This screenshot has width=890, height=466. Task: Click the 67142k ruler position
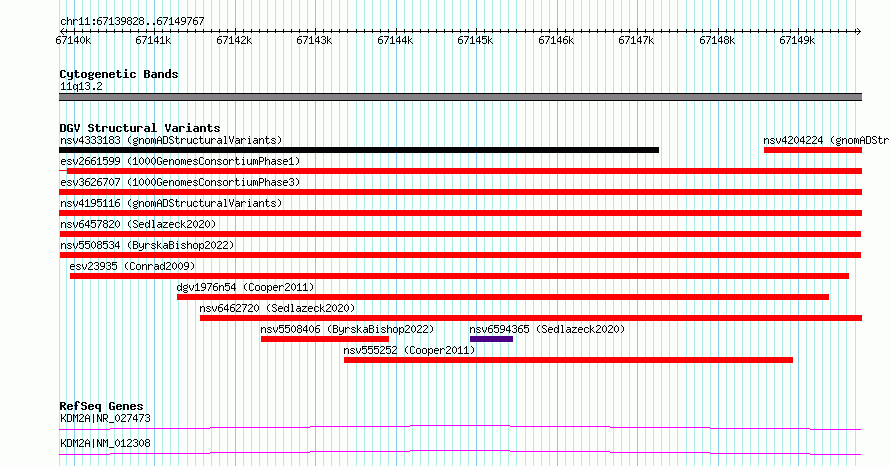point(234,40)
